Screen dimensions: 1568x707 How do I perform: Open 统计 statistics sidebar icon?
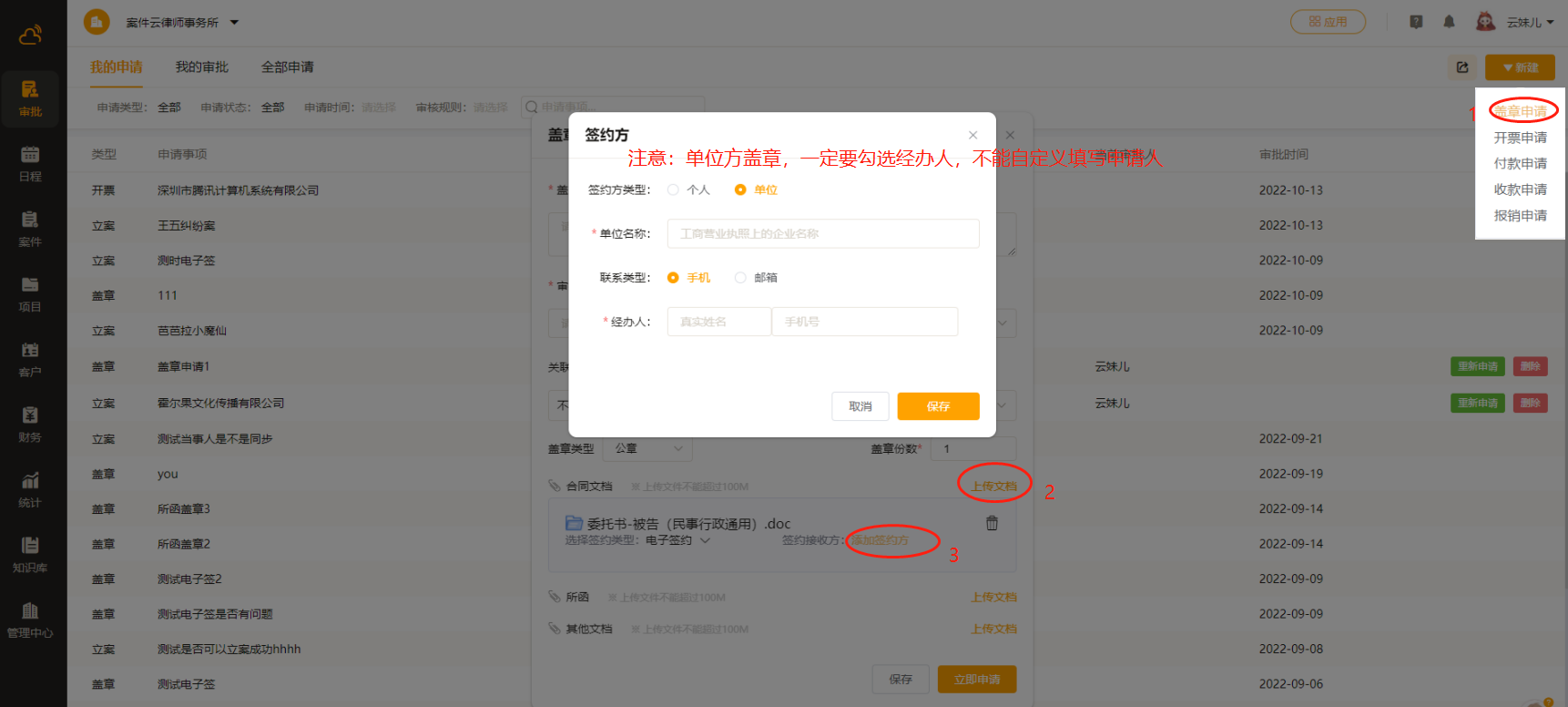coord(30,490)
